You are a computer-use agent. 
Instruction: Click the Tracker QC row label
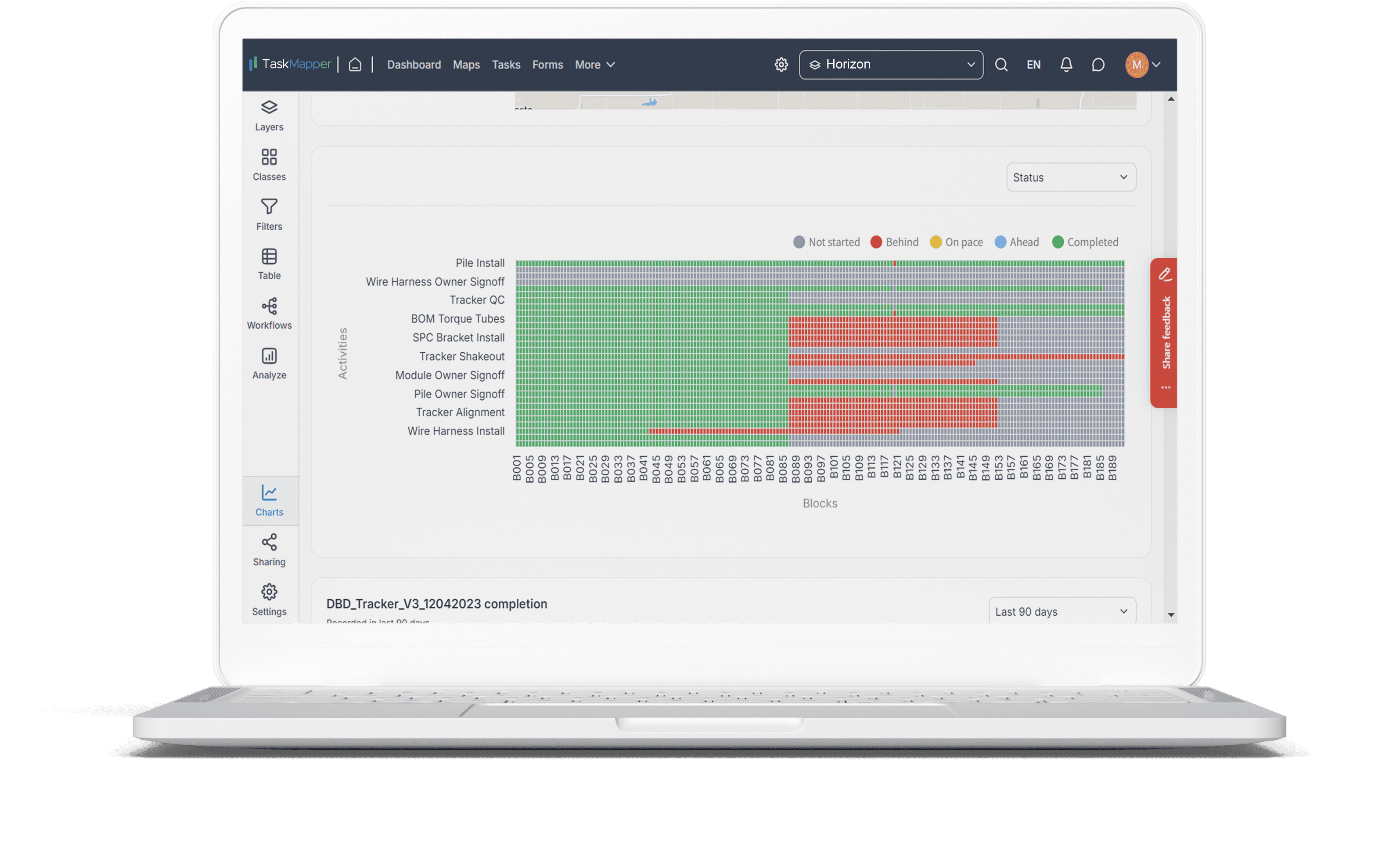coord(477,300)
